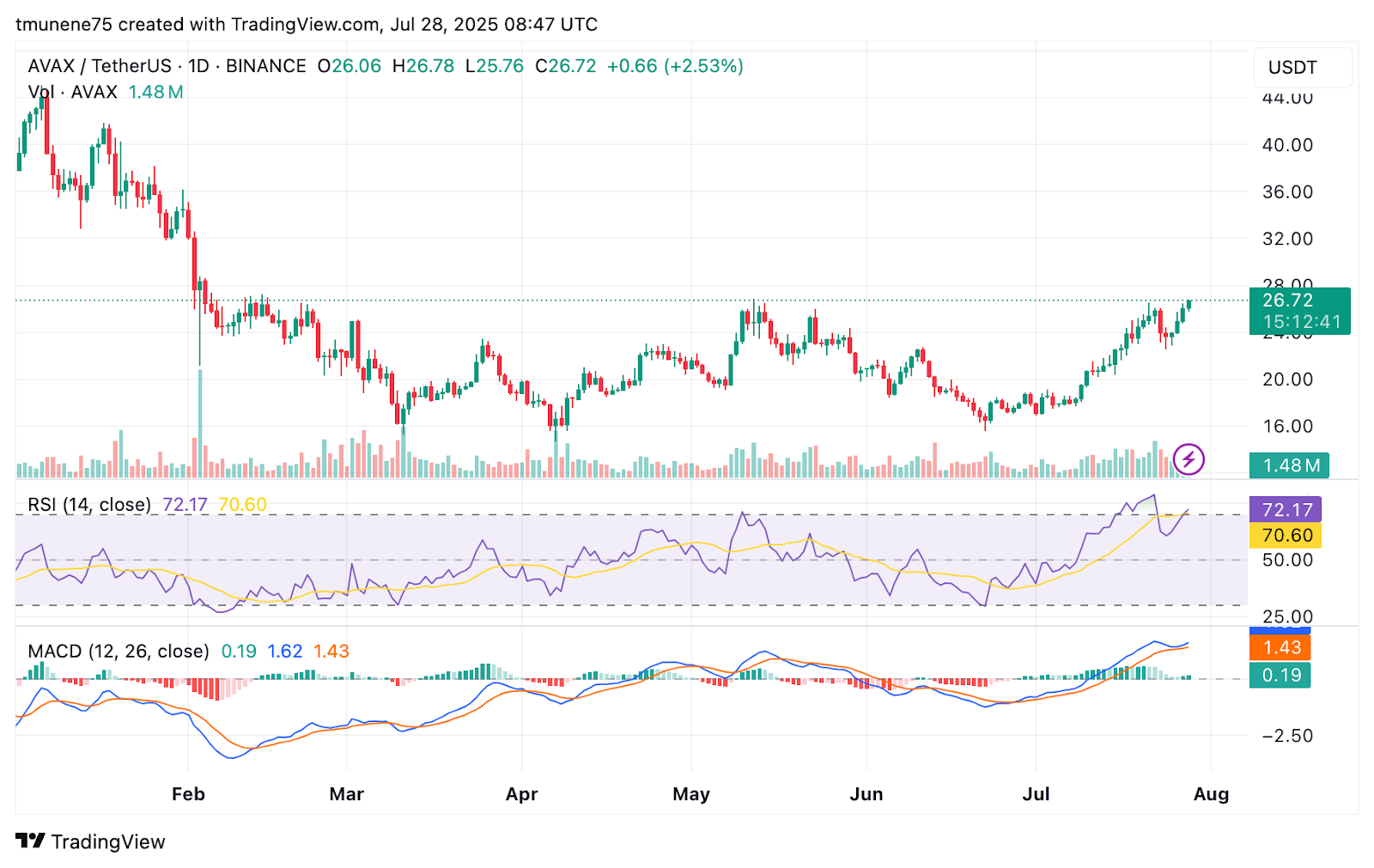Click the 1.48 M volume axis label
Image resolution: width=1374 pixels, height=868 pixels.
pos(1289,465)
